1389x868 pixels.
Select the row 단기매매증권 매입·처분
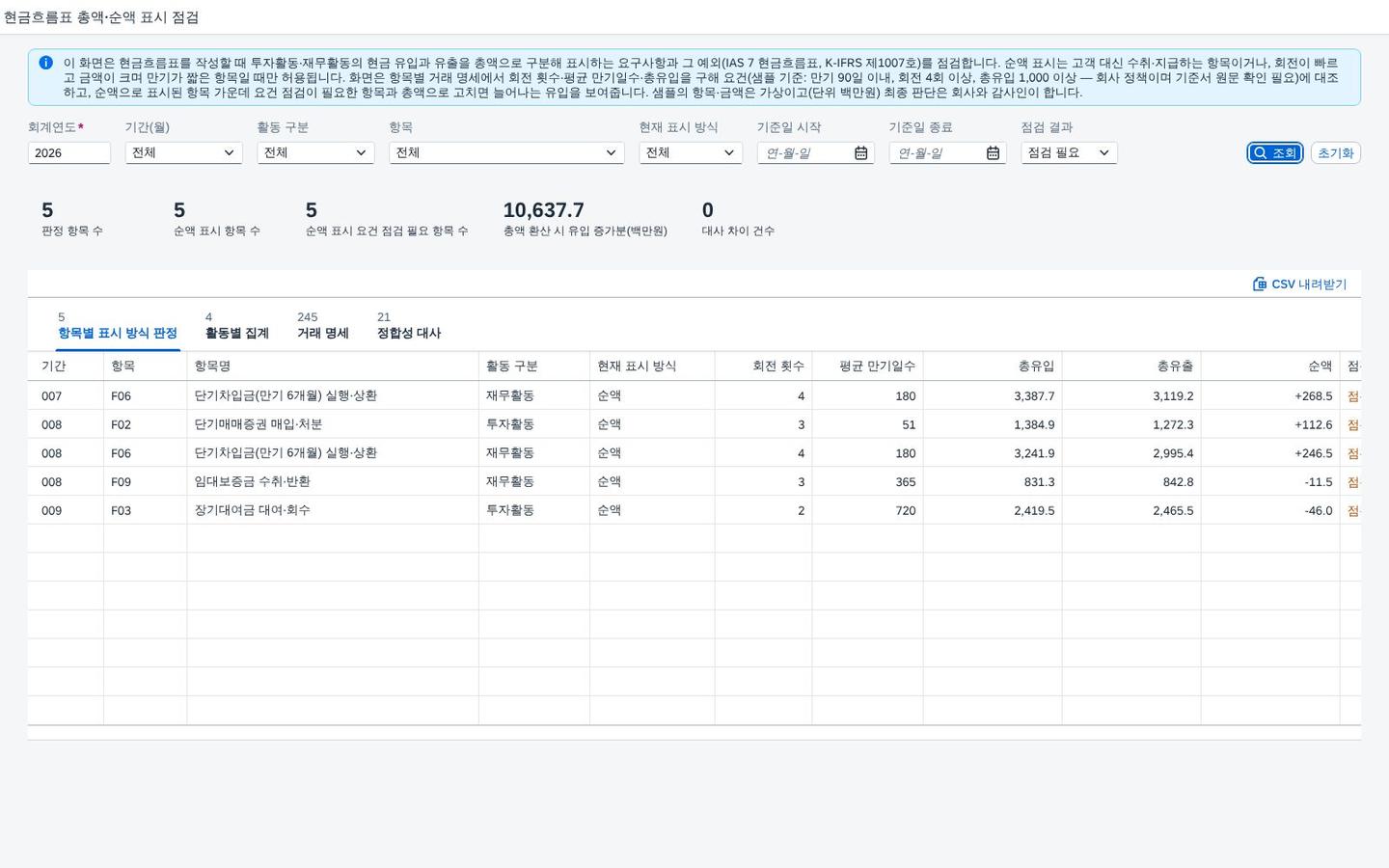click(694, 424)
